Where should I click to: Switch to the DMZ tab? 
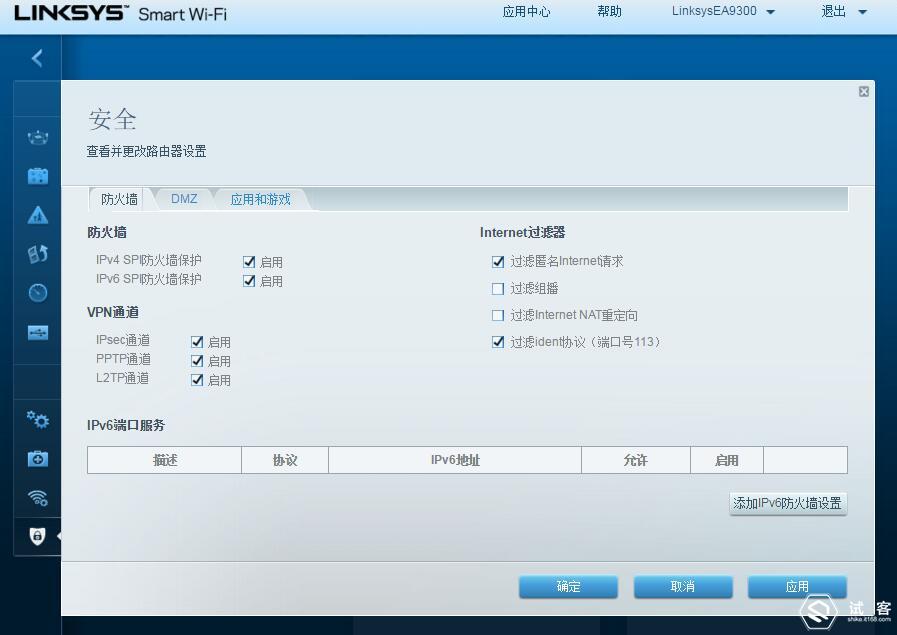click(x=184, y=198)
